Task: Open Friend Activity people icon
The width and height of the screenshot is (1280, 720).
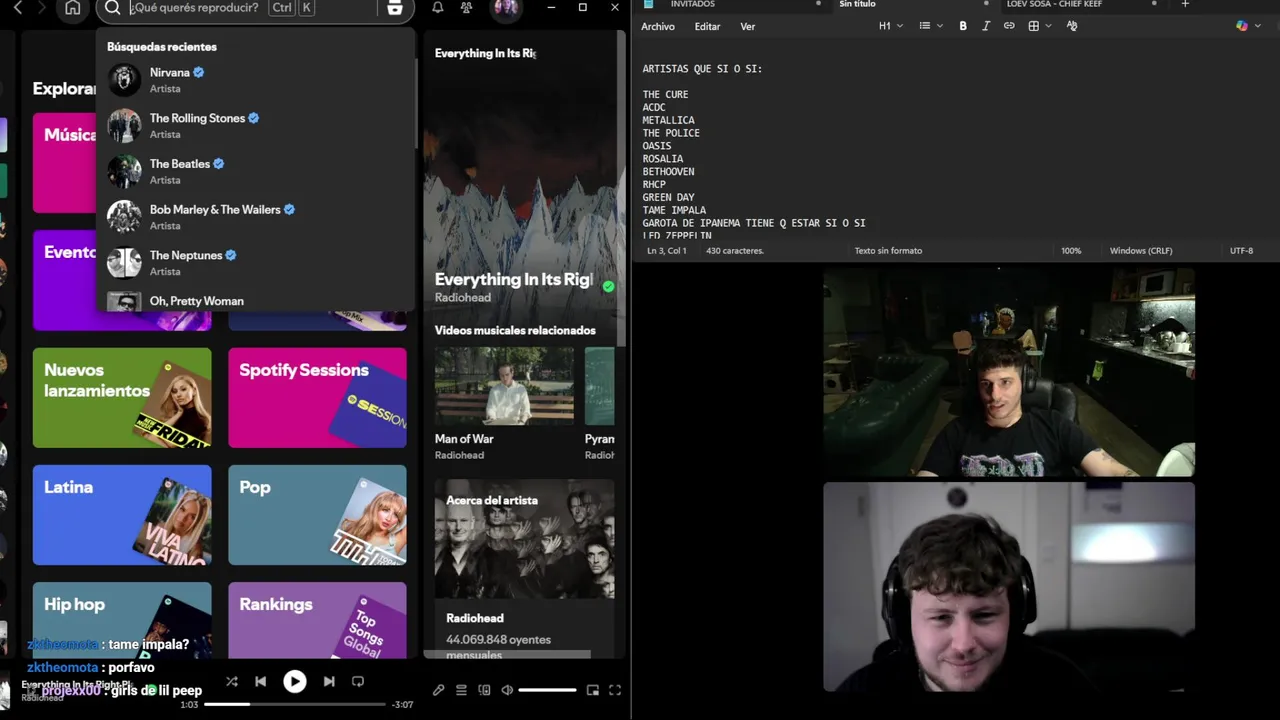Action: tap(466, 8)
